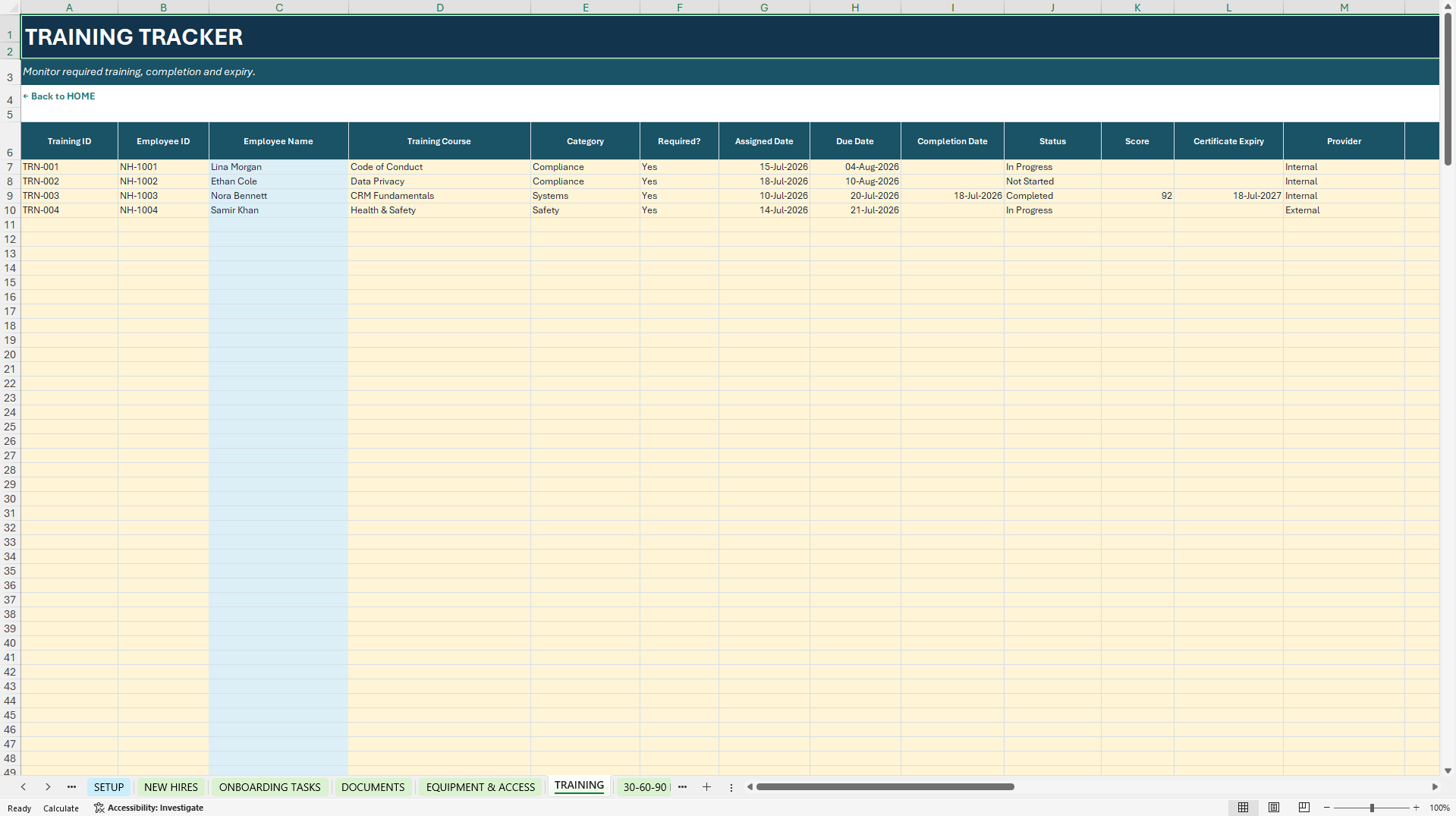This screenshot has width=1456, height=816.
Task: Select the Not Started status cell
Action: (x=1052, y=181)
